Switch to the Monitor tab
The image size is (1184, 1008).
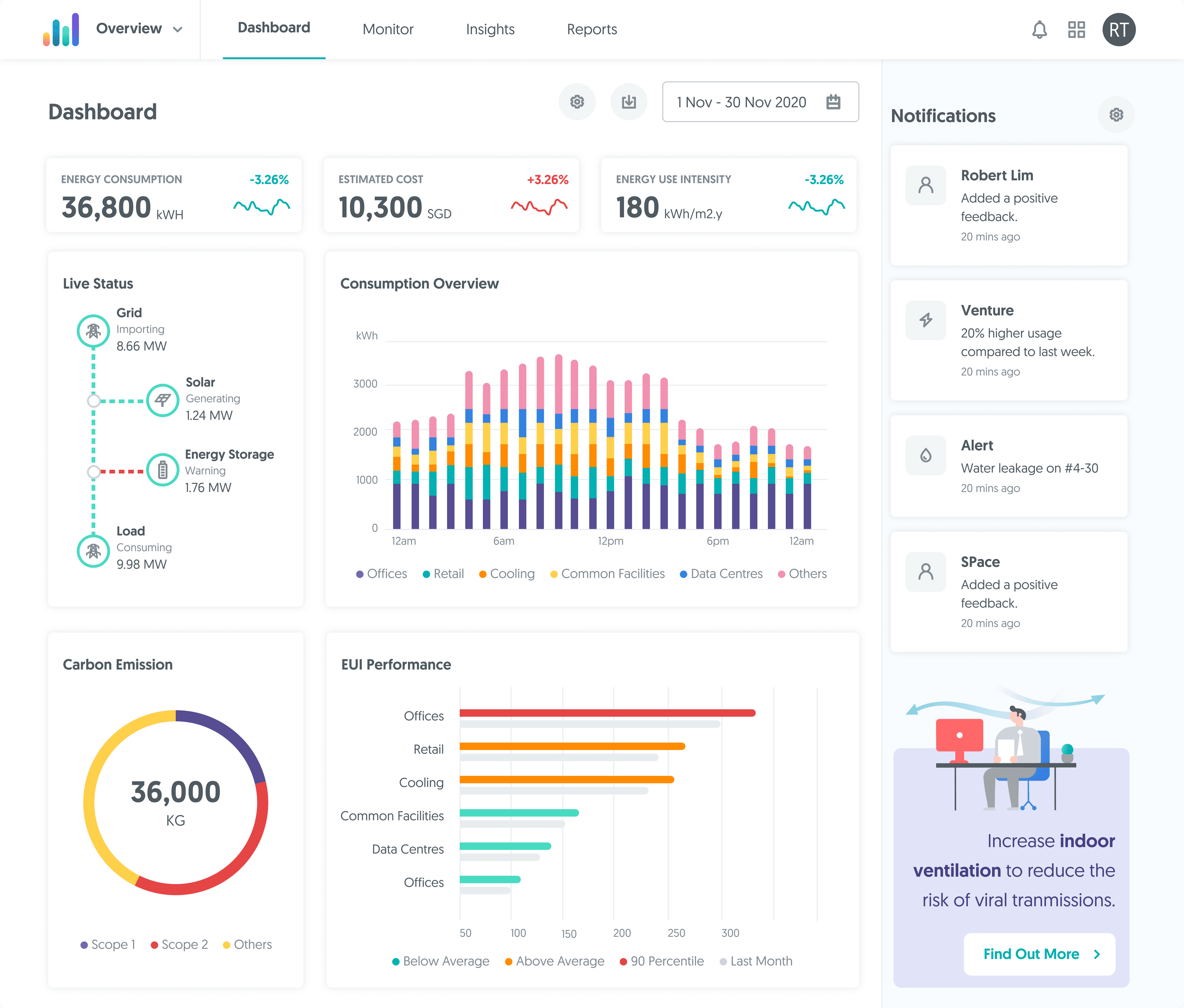(388, 30)
